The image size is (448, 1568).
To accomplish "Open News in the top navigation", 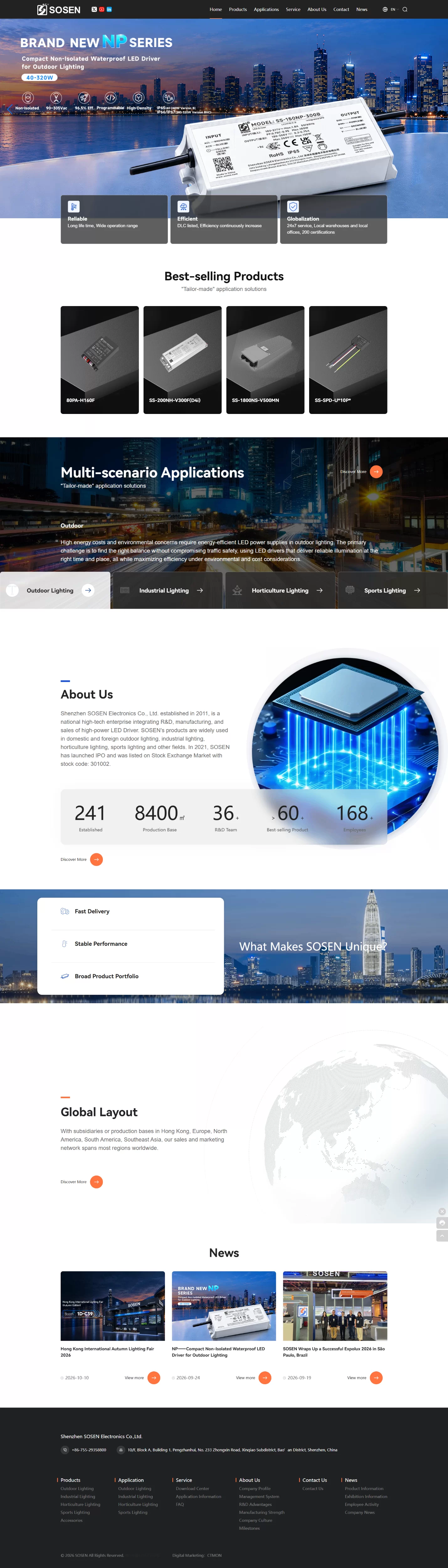I will tap(361, 10).
